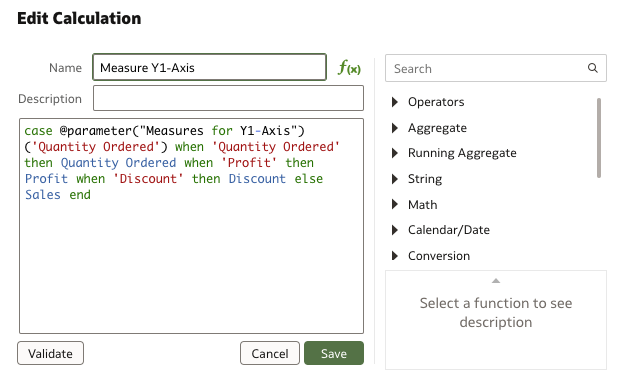Collapse description panel with up arrow
This screenshot has width=622, height=391.
496,281
